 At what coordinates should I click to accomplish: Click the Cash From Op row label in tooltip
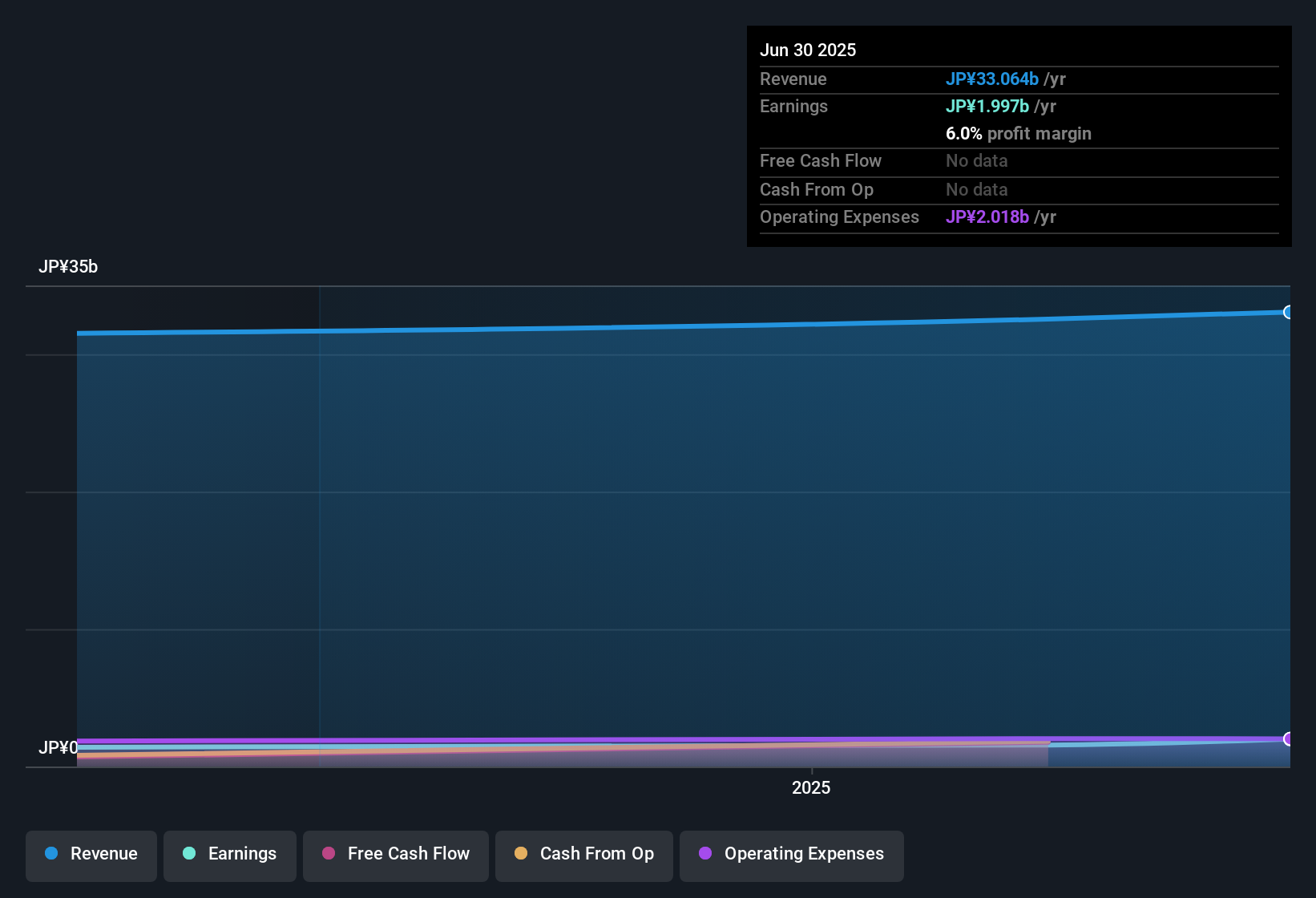tap(817, 189)
